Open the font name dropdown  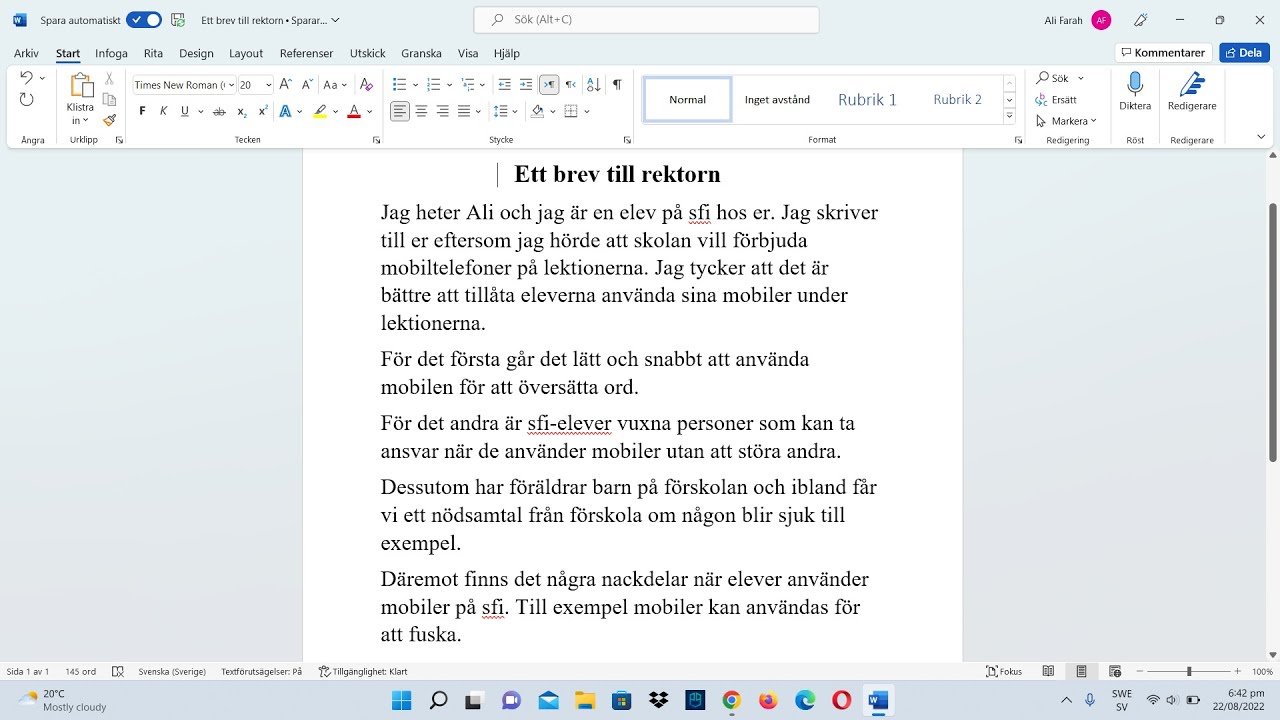(231, 85)
